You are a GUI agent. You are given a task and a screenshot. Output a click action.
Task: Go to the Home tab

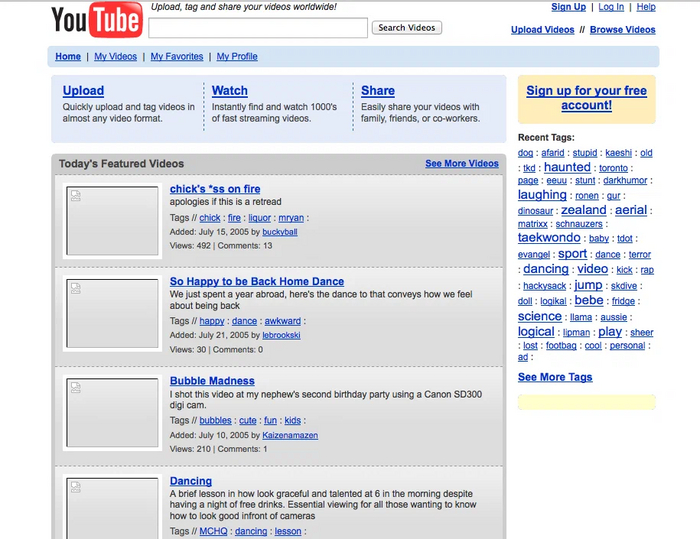click(x=68, y=57)
